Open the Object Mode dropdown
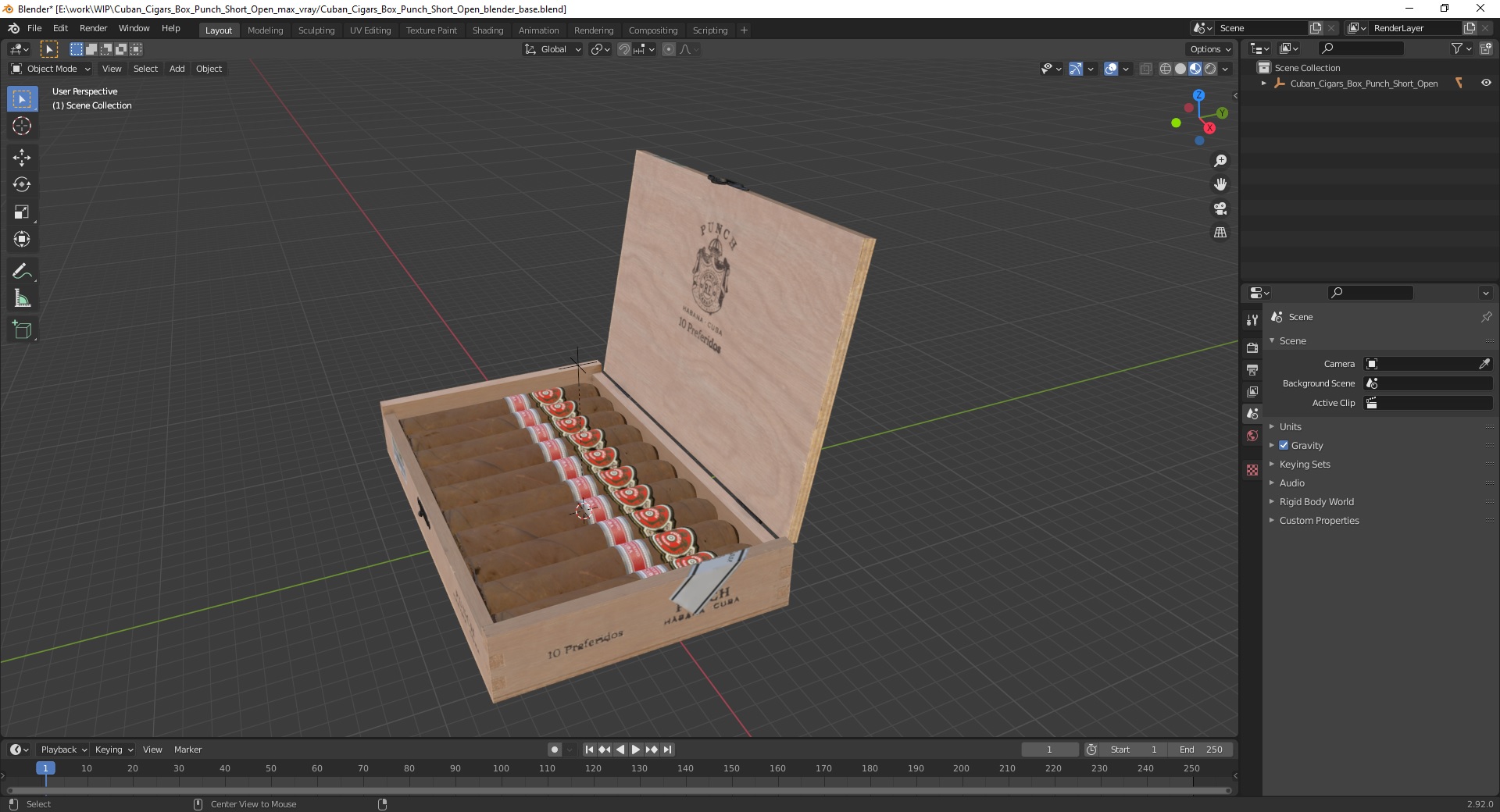1500x812 pixels. coord(51,69)
